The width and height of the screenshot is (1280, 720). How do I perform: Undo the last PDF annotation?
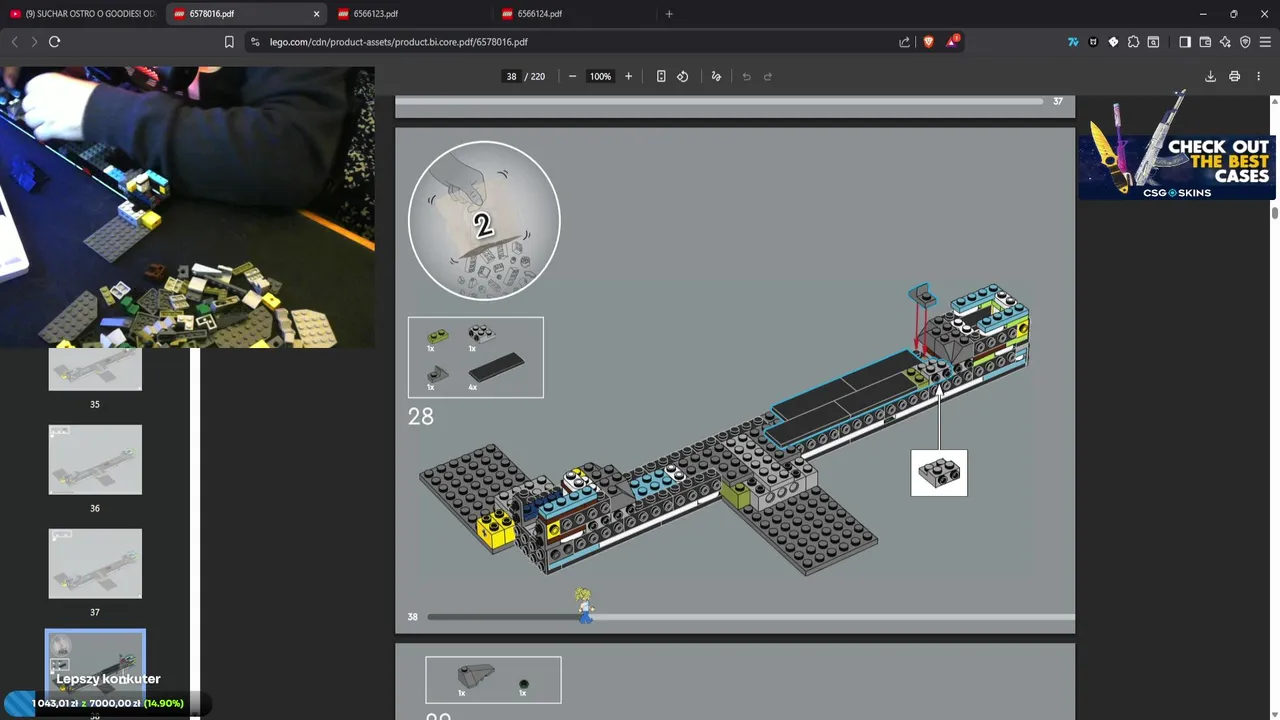(746, 76)
